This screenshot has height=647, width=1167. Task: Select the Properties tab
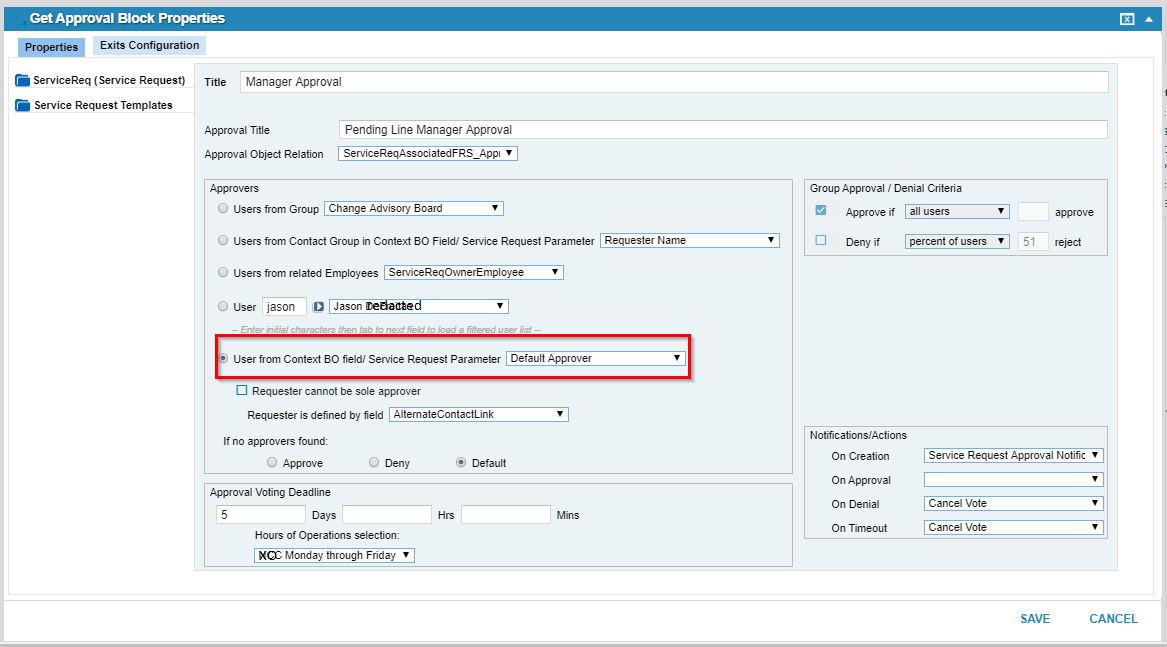[52, 47]
